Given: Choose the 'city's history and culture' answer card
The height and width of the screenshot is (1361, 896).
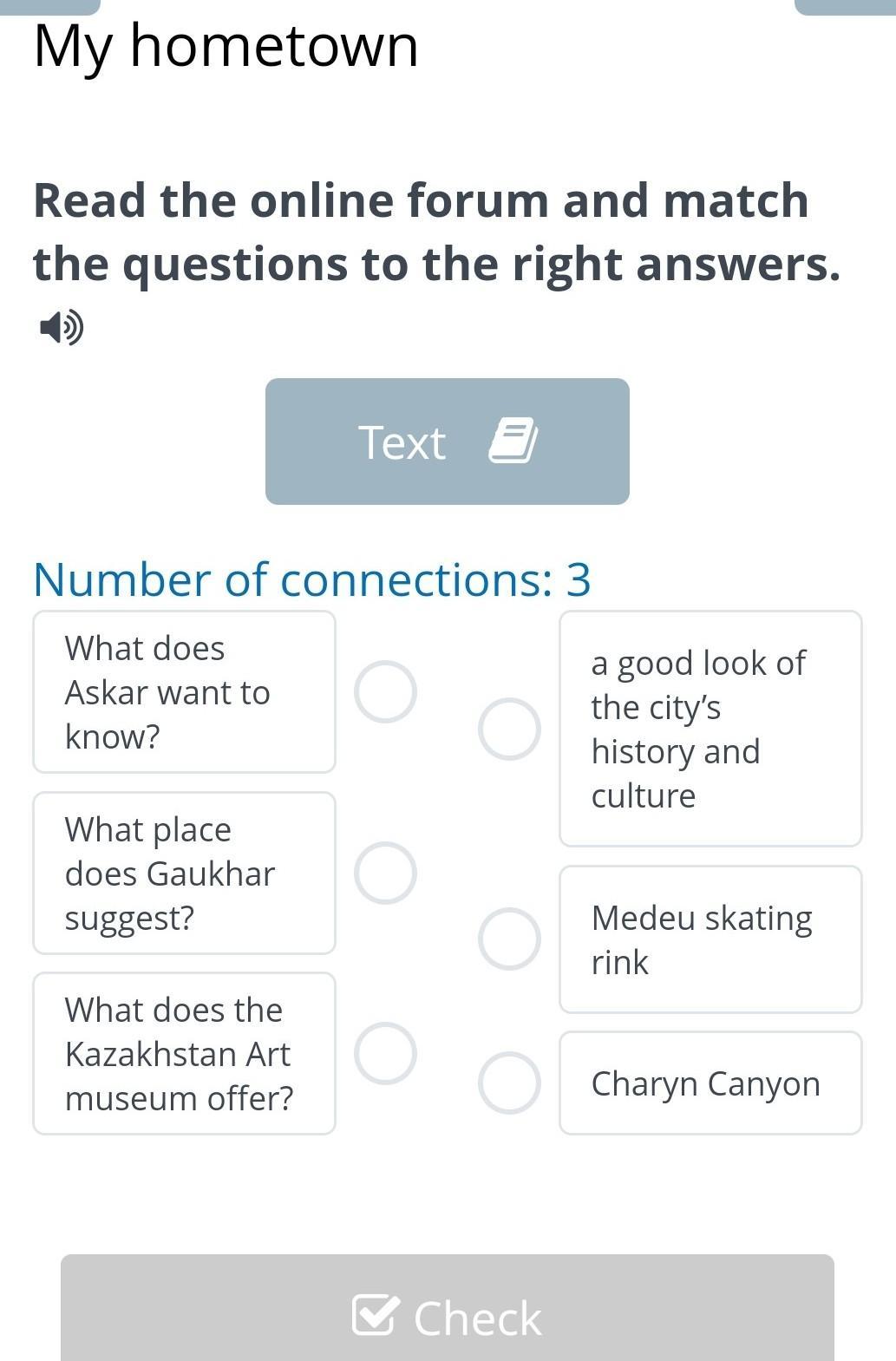Looking at the screenshot, I should [x=710, y=729].
